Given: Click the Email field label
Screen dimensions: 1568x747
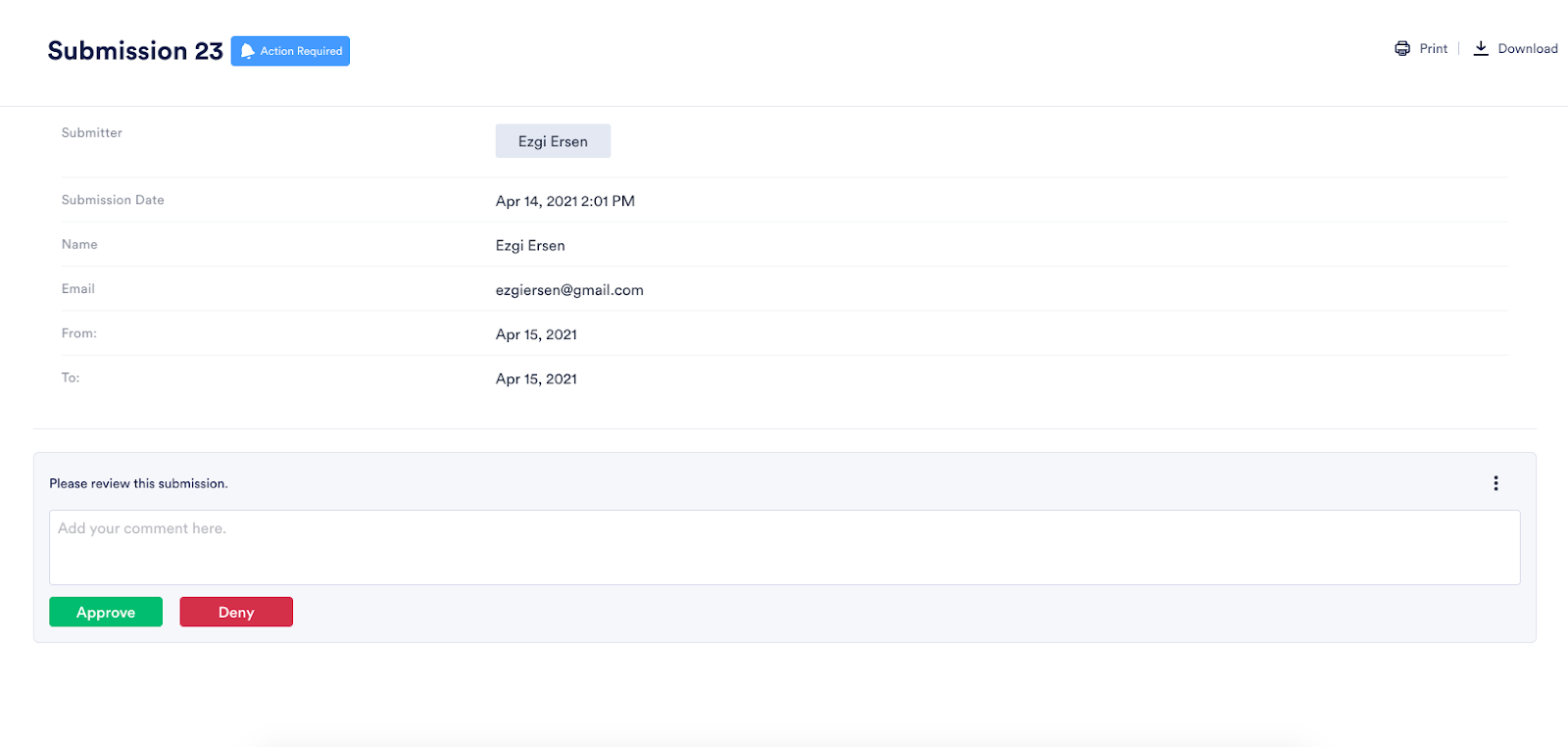Looking at the screenshot, I should click(78, 289).
